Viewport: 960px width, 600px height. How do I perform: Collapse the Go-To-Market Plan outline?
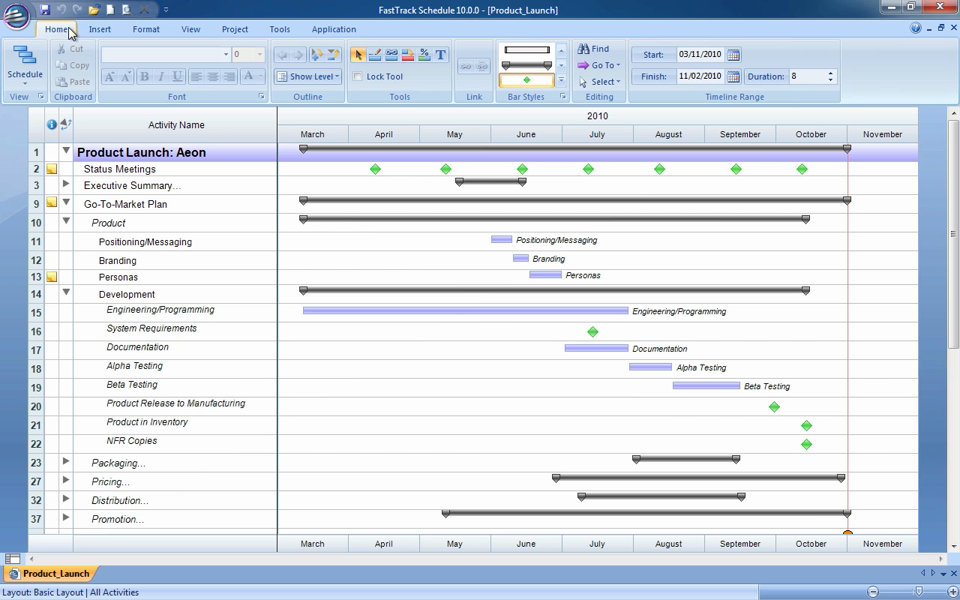point(66,203)
